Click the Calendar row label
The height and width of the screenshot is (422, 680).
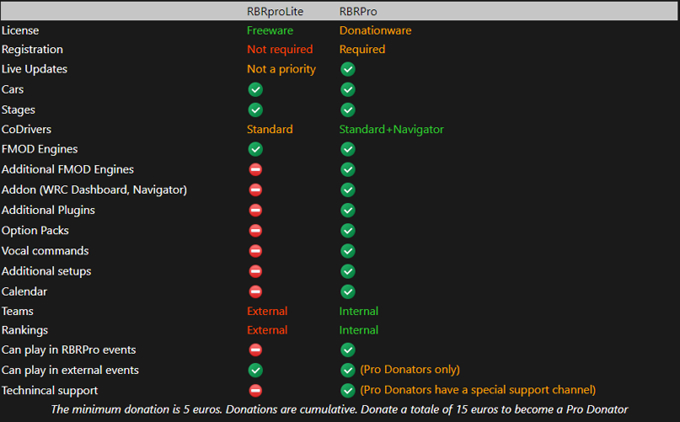tap(24, 292)
